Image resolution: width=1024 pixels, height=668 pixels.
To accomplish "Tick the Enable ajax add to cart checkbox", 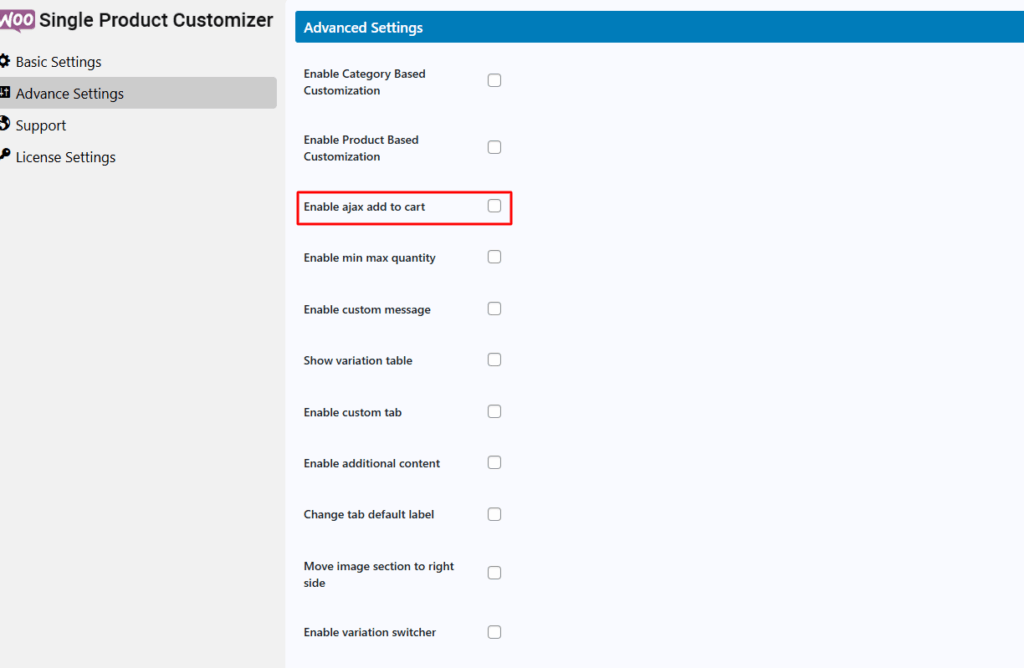I will point(494,206).
